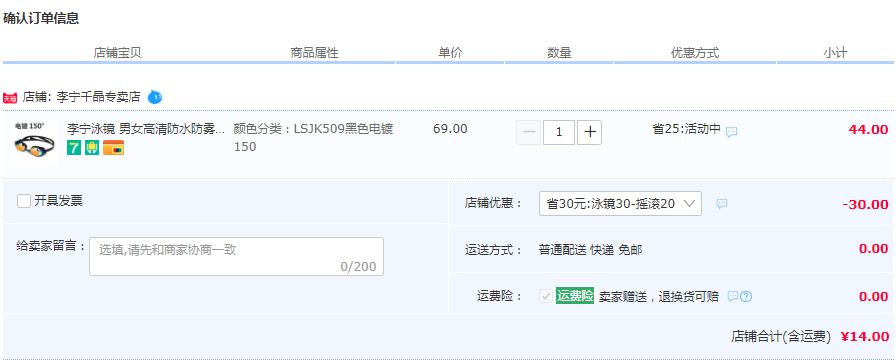Increase quantity with the plus button

(589, 133)
